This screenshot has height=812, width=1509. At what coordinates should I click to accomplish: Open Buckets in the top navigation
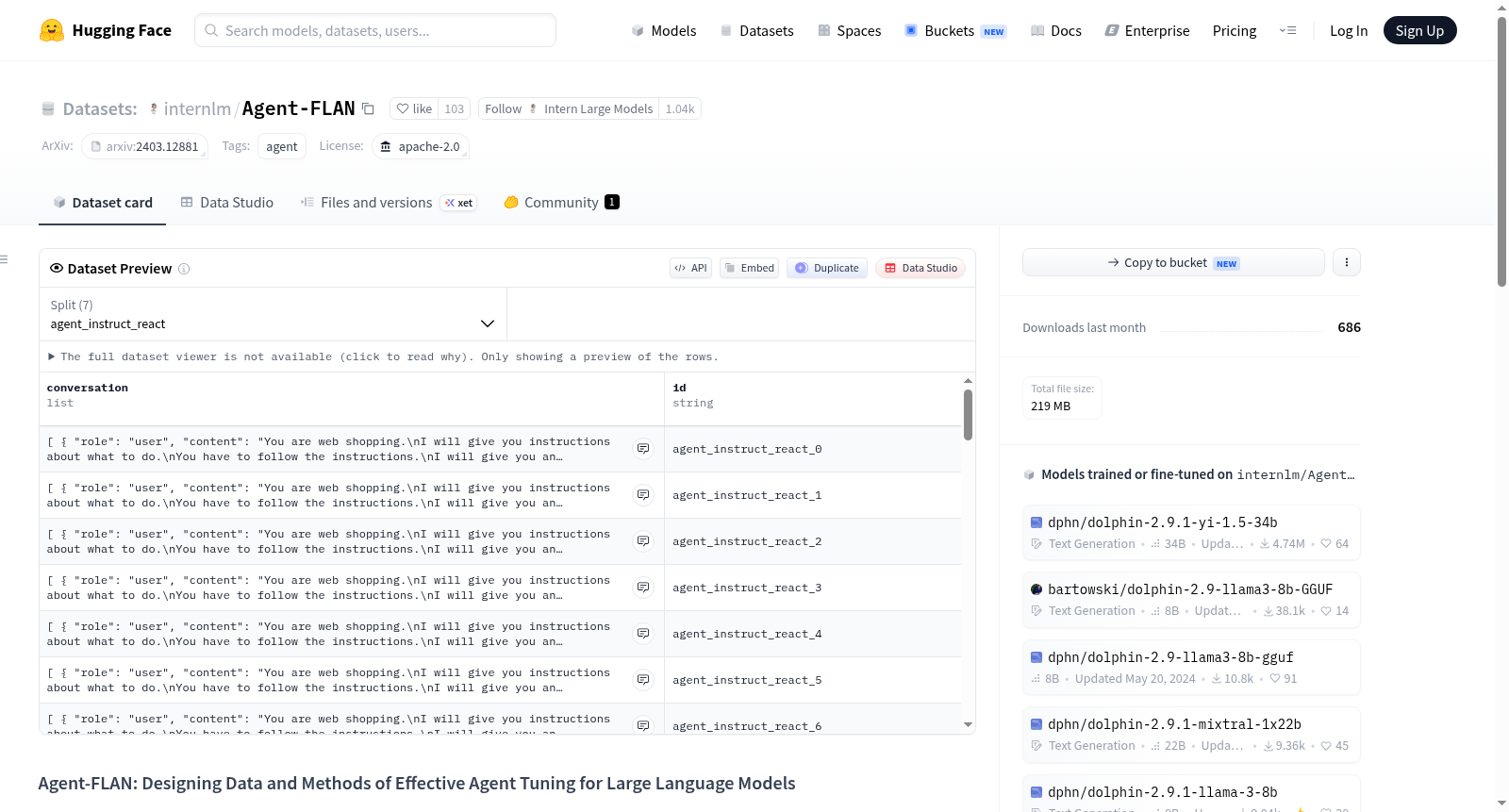click(x=955, y=31)
